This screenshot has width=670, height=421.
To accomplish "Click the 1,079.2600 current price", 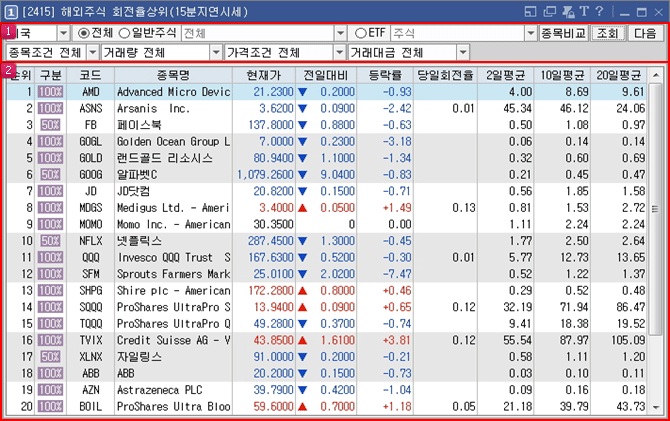I will coord(265,175).
